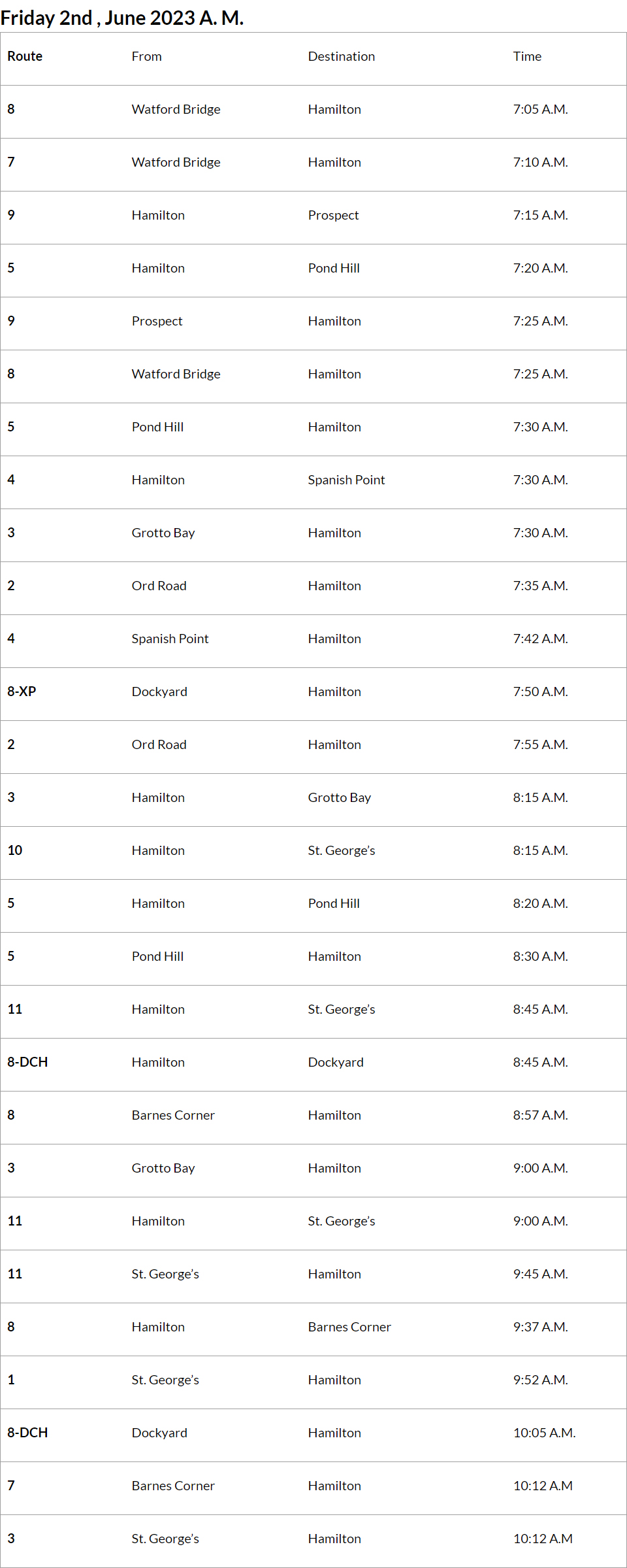Click the 7:05 A.M. time cell

pyautogui.click(x=540, y=110)
